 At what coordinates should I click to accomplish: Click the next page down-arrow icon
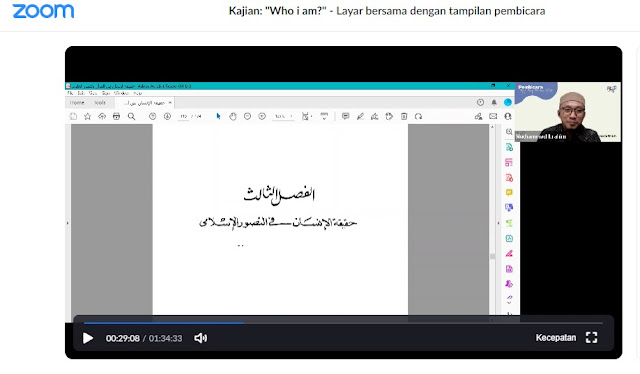[x=167, y=116]
